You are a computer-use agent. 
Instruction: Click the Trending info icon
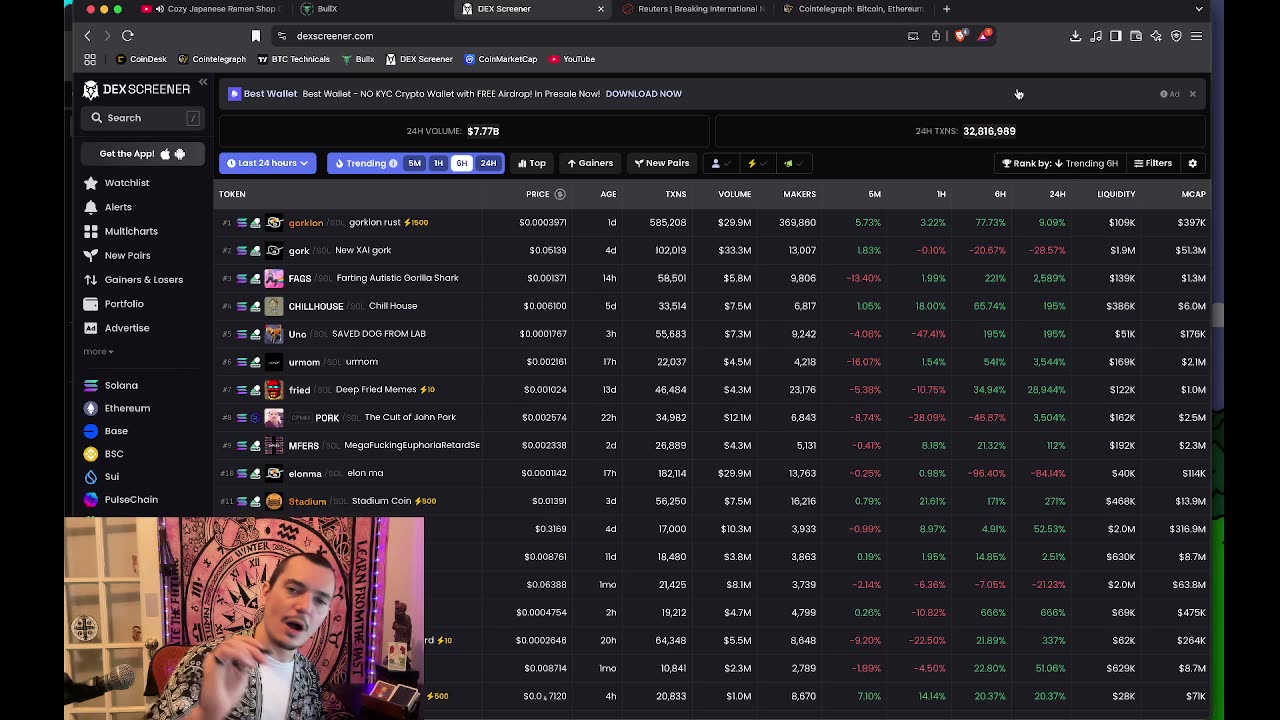coord(393,163)
